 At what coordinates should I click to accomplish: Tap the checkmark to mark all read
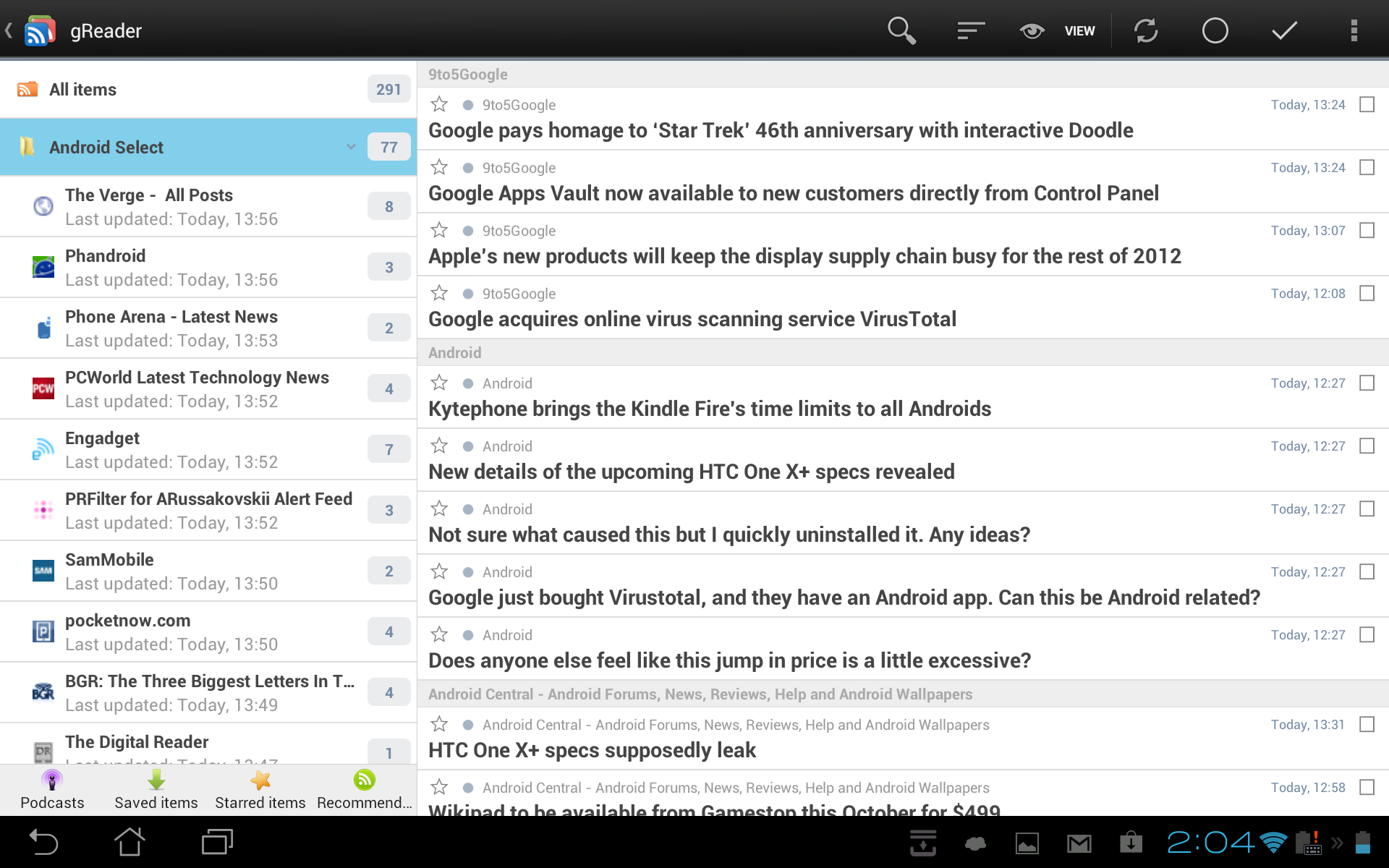pos(1284,30)
